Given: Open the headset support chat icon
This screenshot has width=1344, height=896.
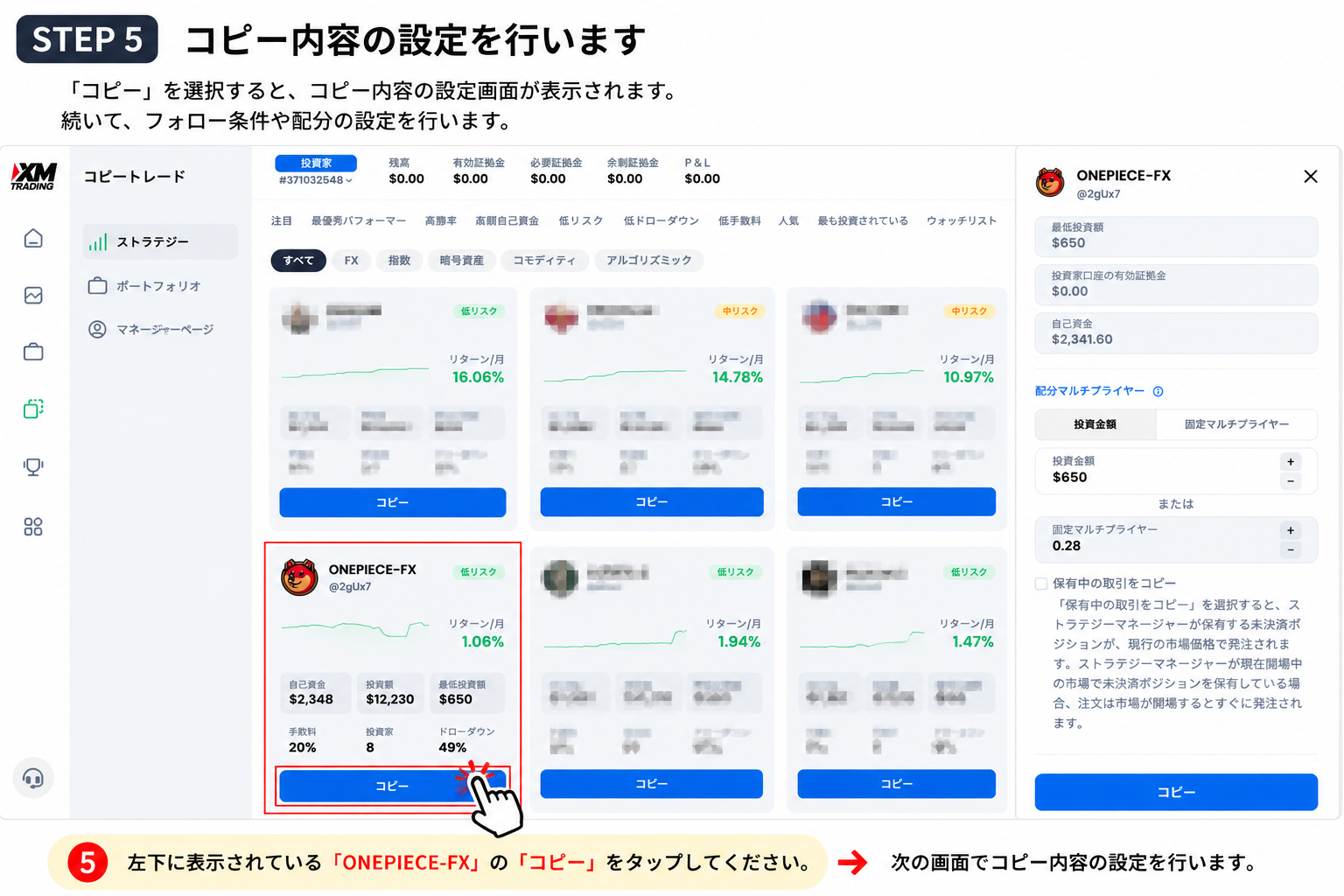Looking at the screenshot, I should tap(33, 778).
